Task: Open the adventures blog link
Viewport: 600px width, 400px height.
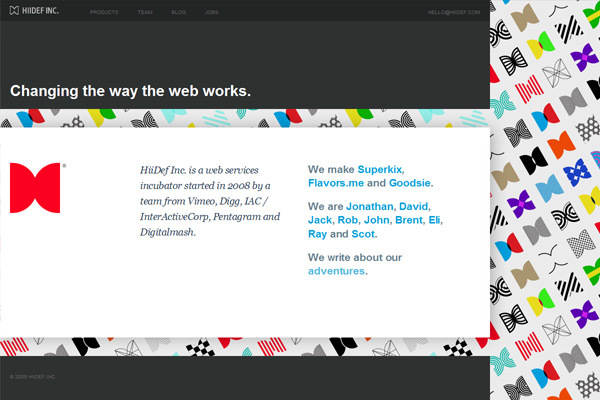Action: [336, 271]
